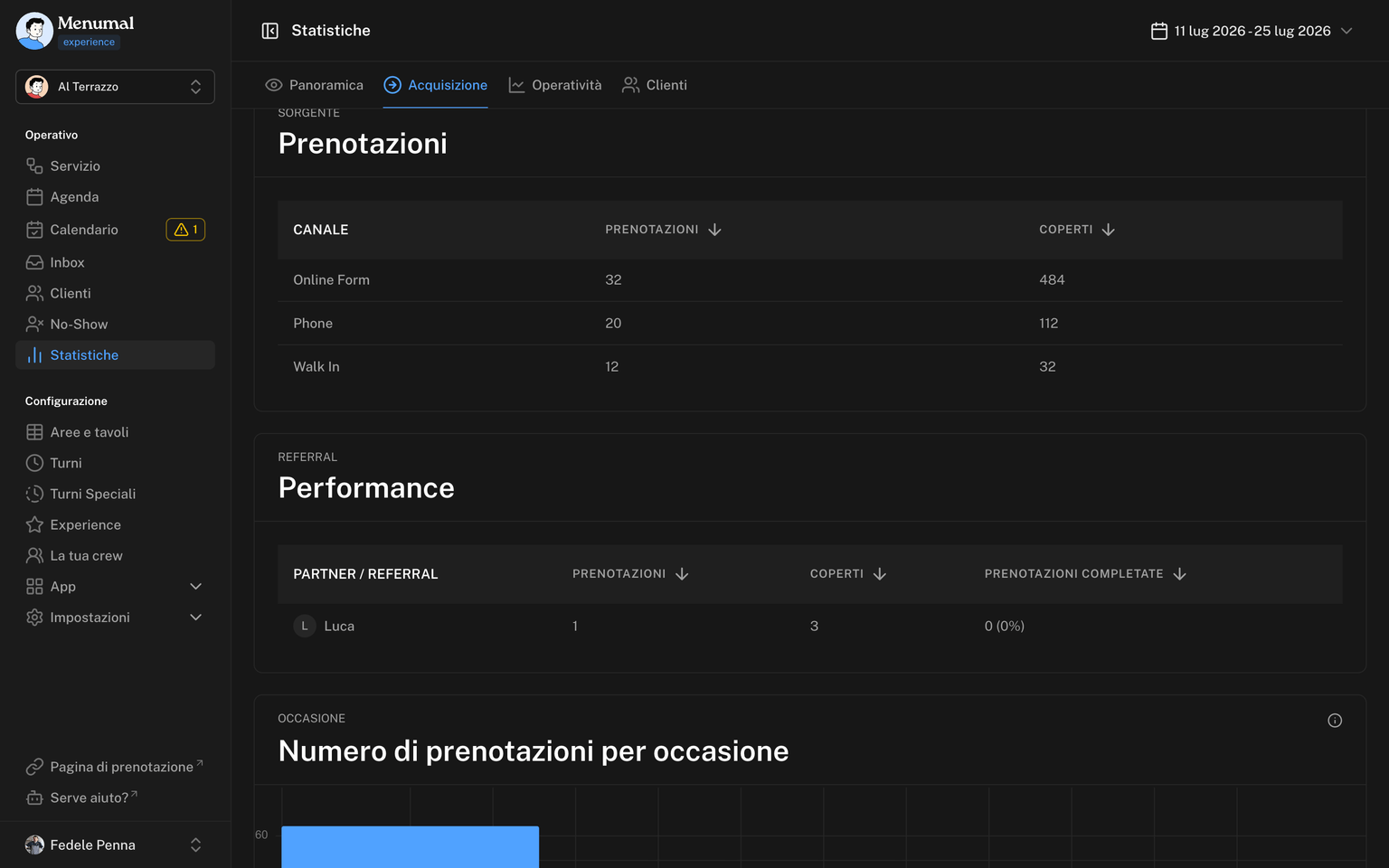Click the App grid icon
Image resolution: width=1389 pixels, height=868 pixels.
coord(34,587)
